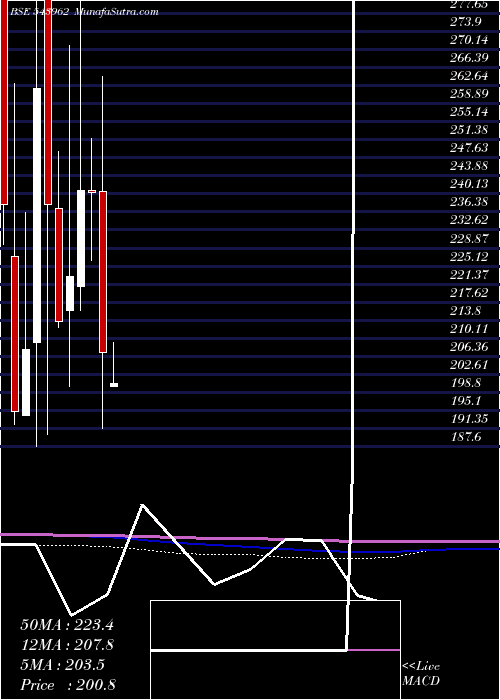Click the 210.11 price axis label
Viewport: 500px width, 700px height.
tap(469, 329)
